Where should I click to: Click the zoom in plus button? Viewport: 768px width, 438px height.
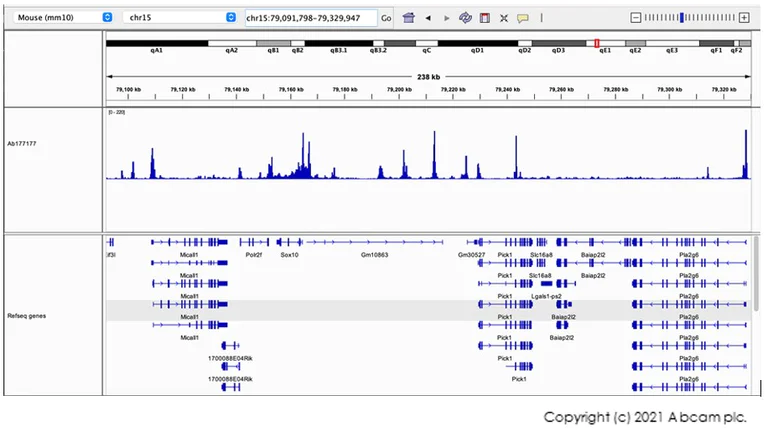pyautogui.click(x=744, y=18)
